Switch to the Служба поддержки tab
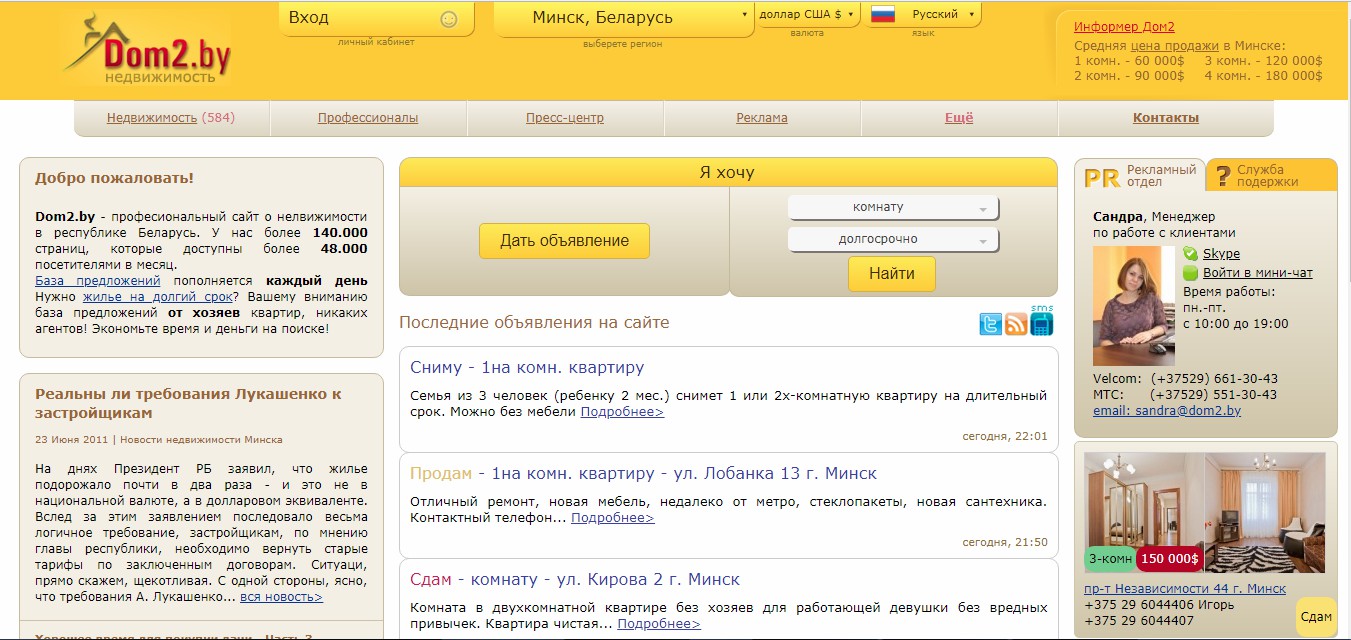1351x640 pixels. click(1272, 176)
